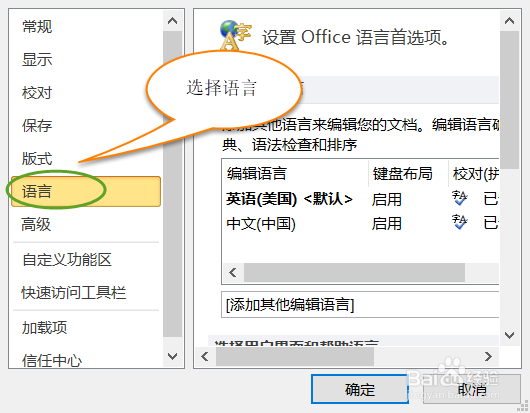Image resolution: width=530 pixels, height=413 pixels.
Task: Click sidebar scroll-down arrow near 信任中心
Action: coord(172,356)
